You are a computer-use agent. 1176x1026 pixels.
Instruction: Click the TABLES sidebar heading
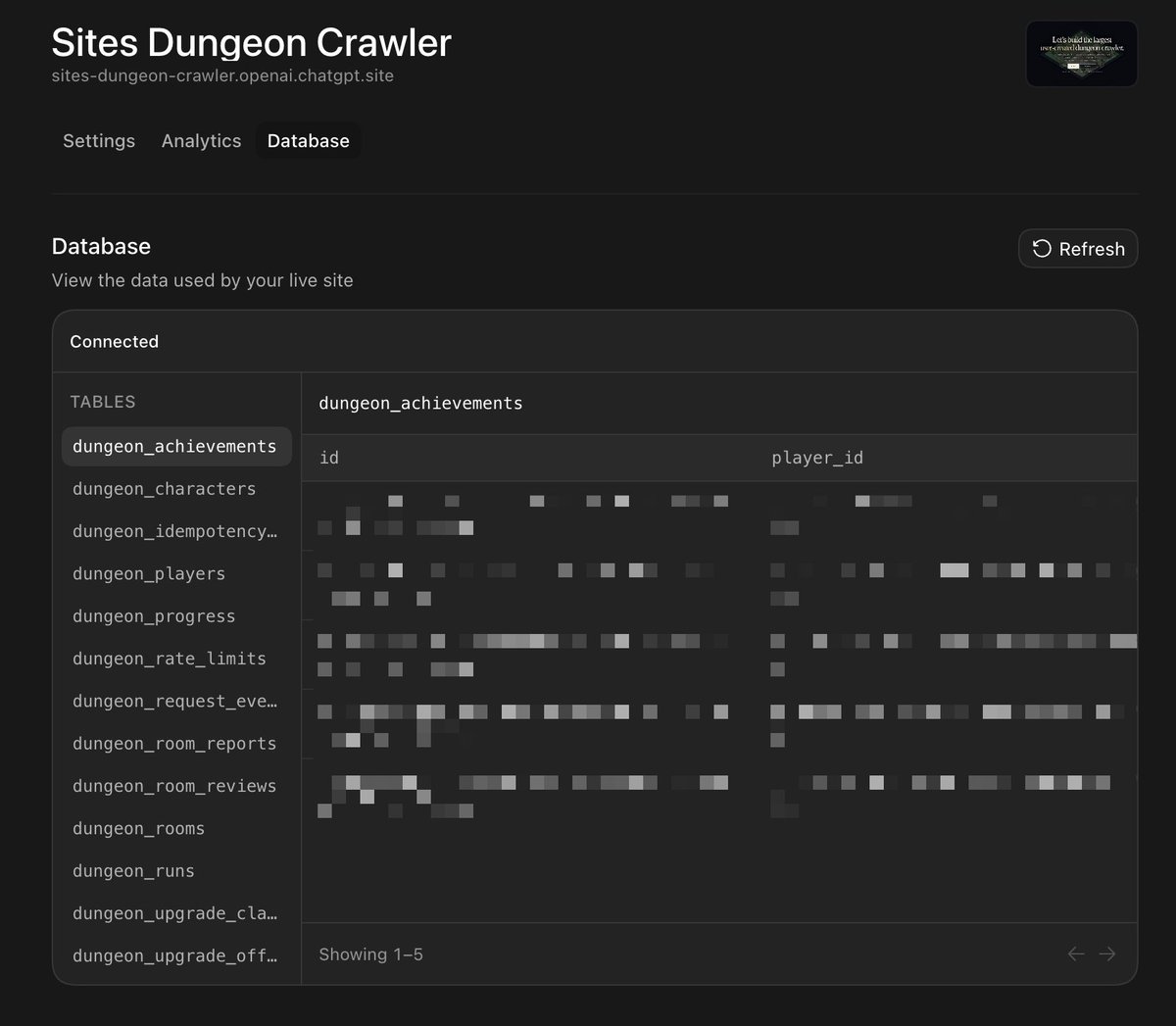coord(103,402)
